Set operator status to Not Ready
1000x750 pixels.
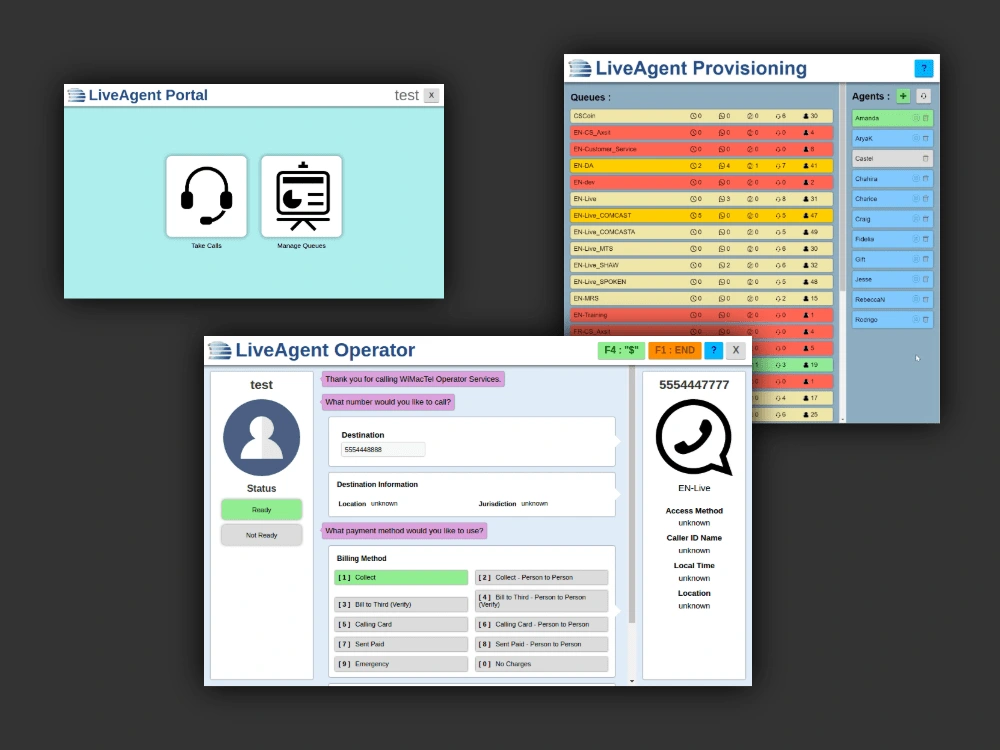261,535
